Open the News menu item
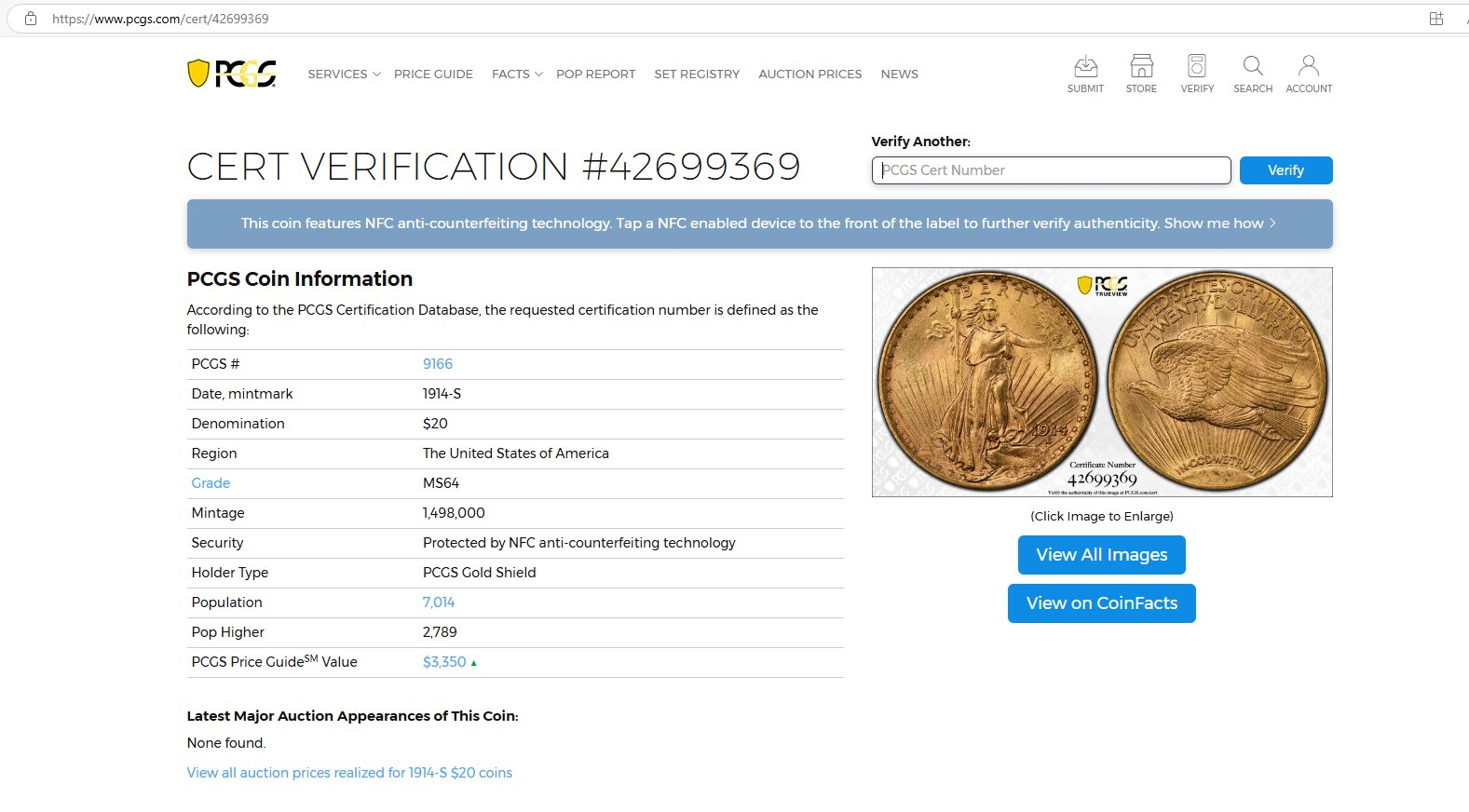The height and width of the screenshot is (812, 1469). click(899, 74)
